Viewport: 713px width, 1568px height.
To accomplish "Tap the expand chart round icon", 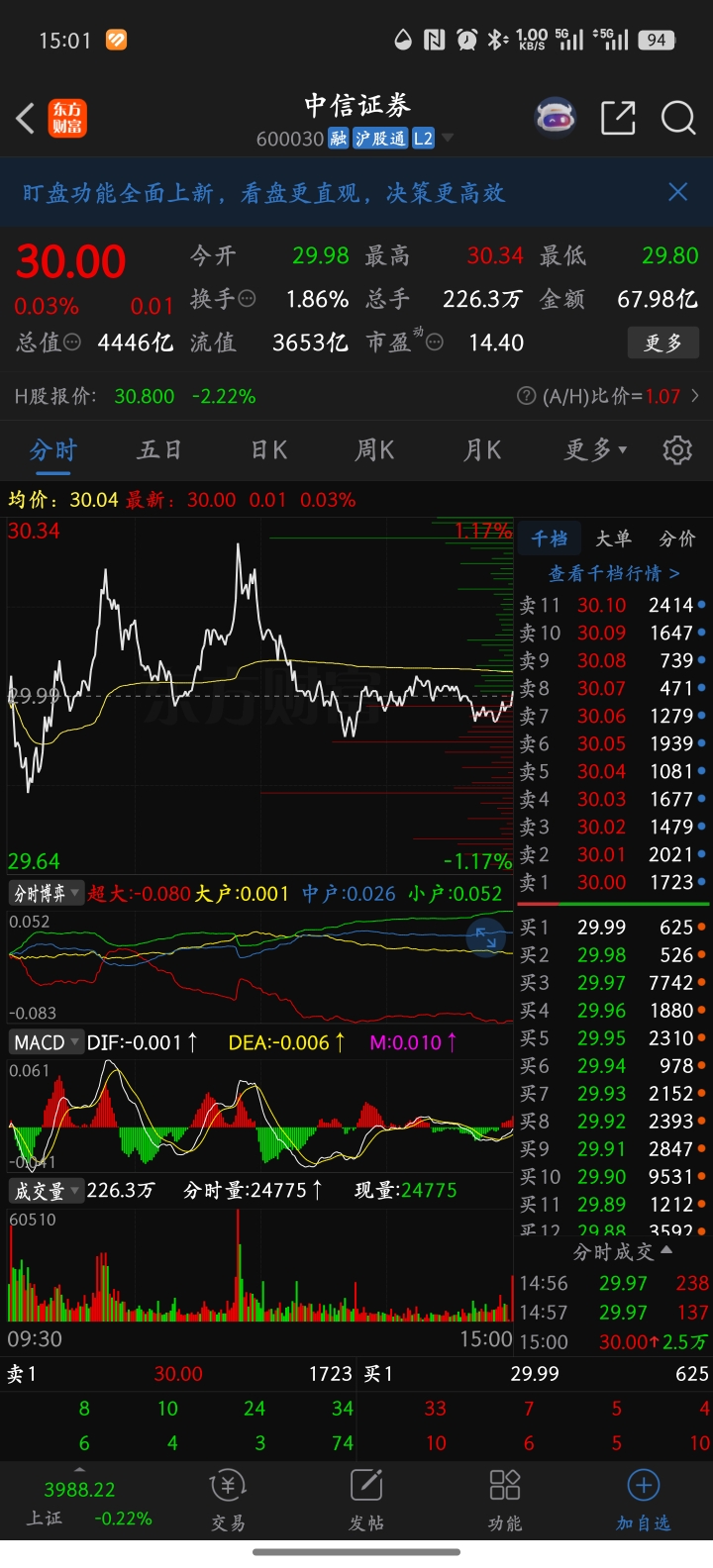I will [x=486, y=936].
